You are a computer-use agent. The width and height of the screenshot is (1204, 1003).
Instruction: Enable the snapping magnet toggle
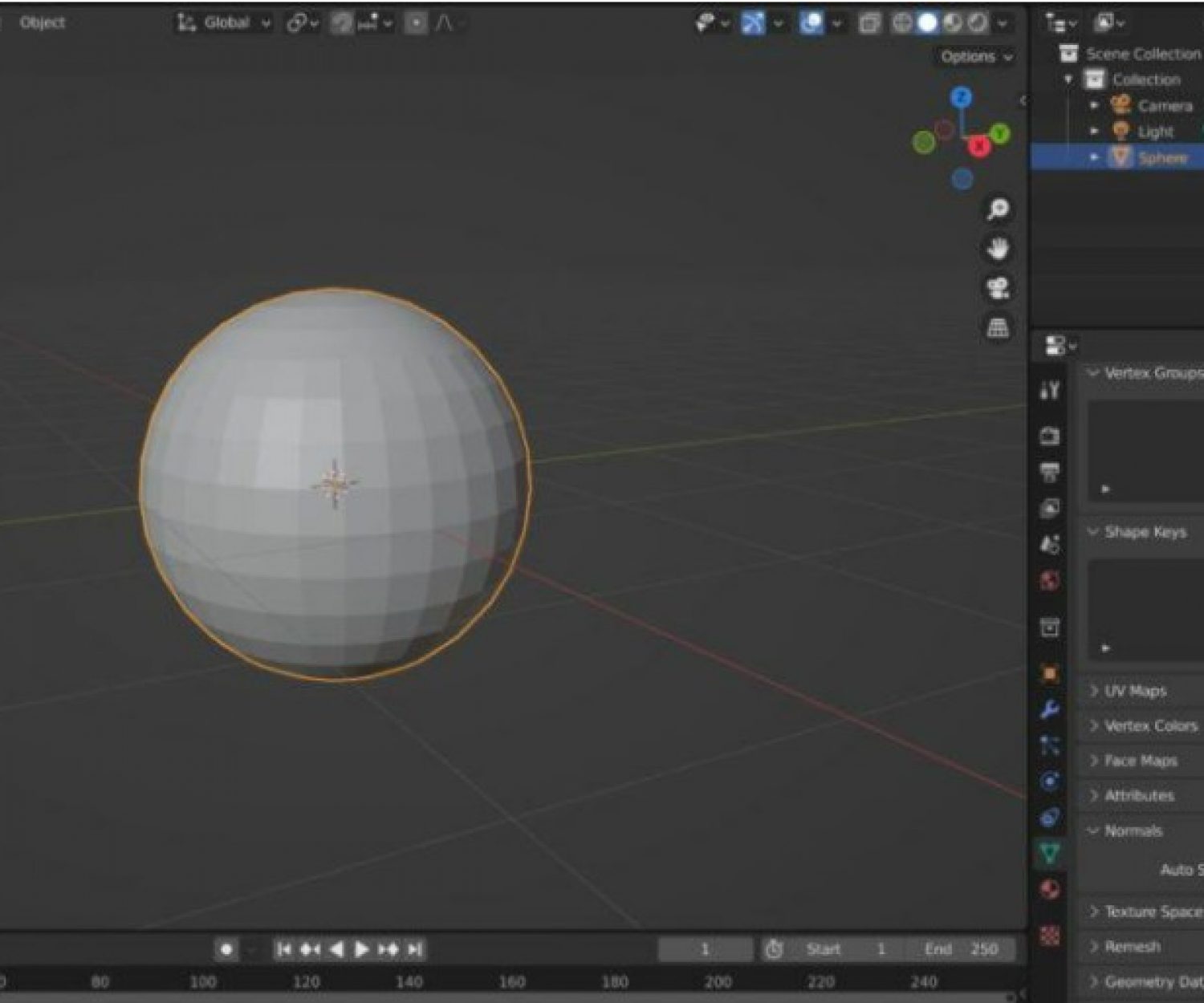[x=342, y=23]
